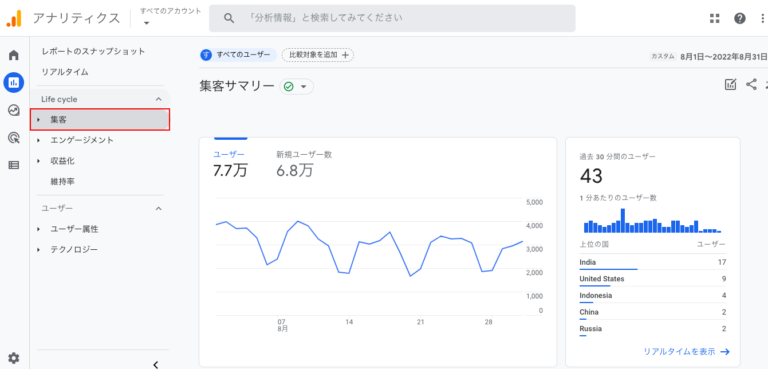The height and width of the screenshot is (369, 768).
Task: Click the search magnifier icon
Action: [229, 19]
